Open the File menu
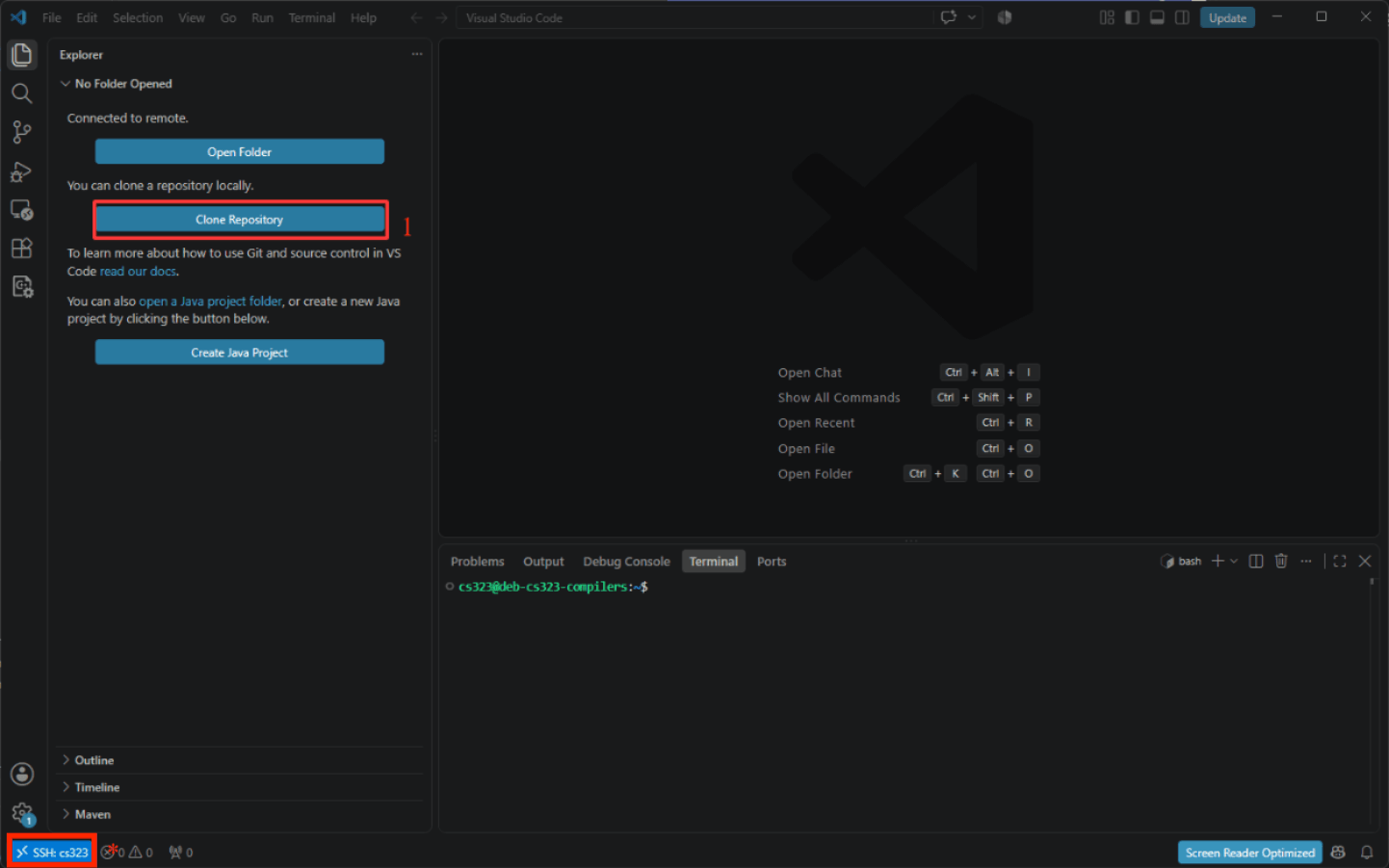 click(52, 17)
